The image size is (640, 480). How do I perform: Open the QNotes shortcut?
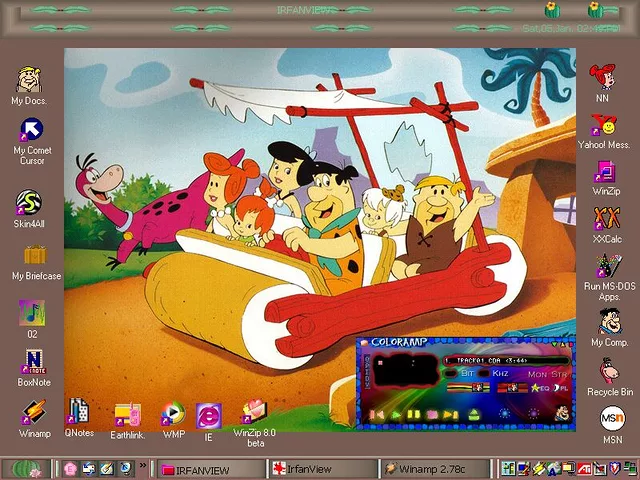(x=79, y=417)
